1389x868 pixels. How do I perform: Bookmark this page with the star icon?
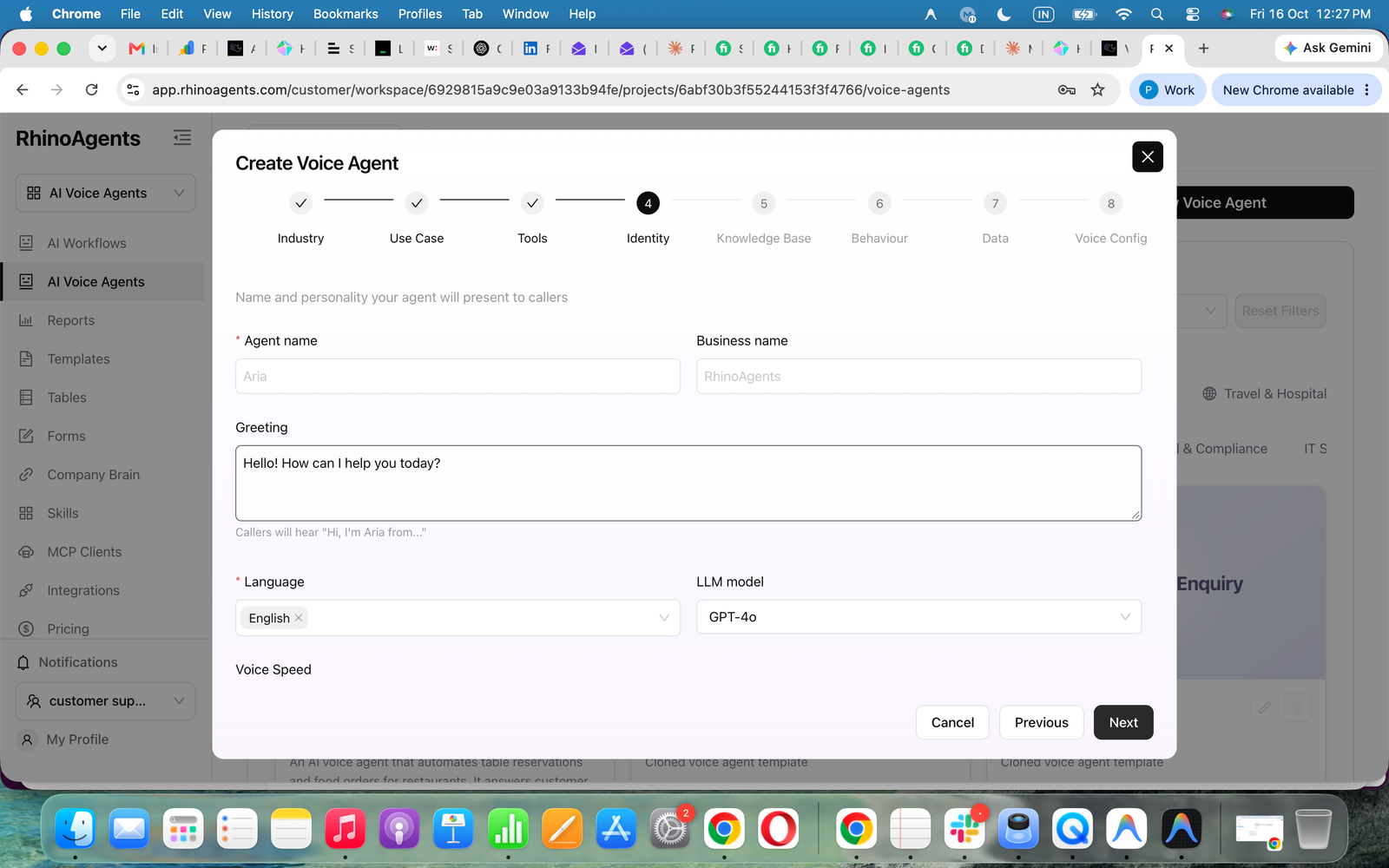pos(1098,89)
